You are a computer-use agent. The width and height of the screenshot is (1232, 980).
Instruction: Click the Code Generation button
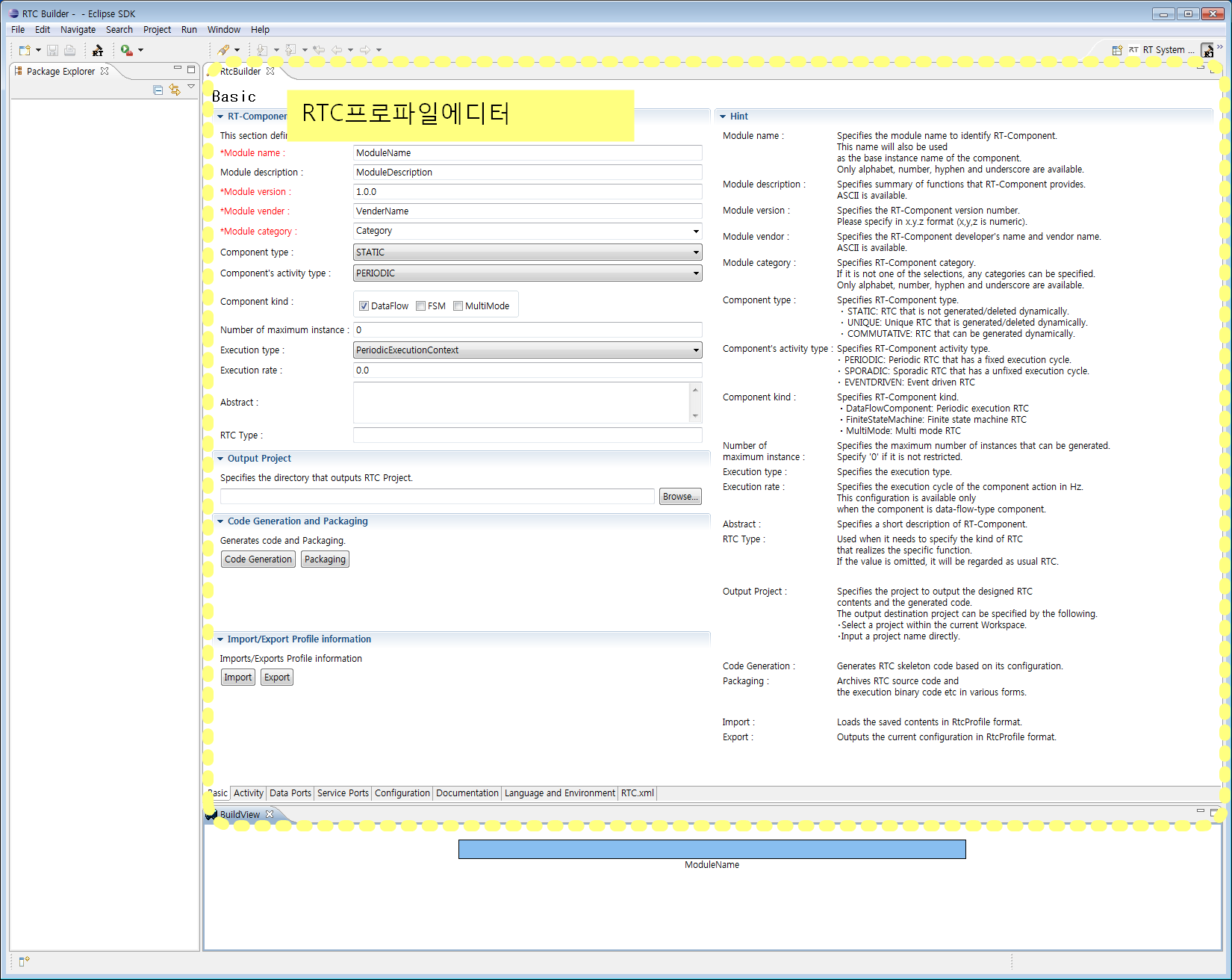(x=258, y=559)
